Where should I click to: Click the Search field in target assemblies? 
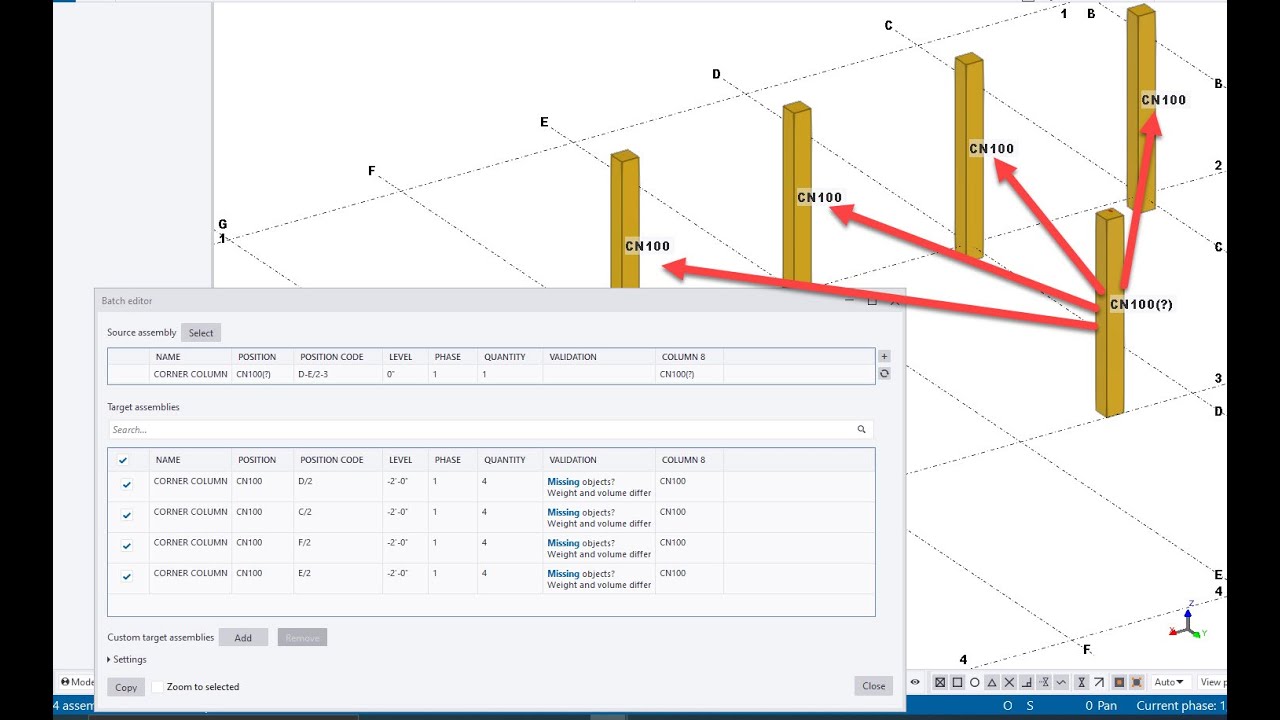click(x=491, y=429)
